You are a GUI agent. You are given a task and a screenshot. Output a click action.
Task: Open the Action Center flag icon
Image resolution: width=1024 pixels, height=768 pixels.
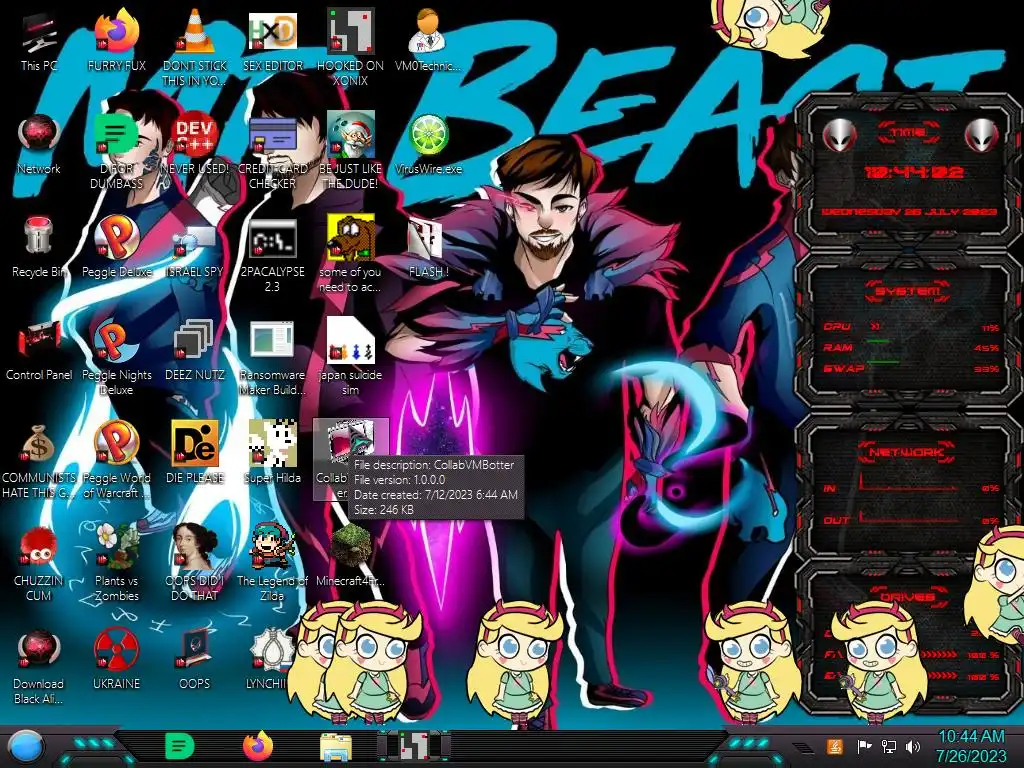click(x=865, y=746)
